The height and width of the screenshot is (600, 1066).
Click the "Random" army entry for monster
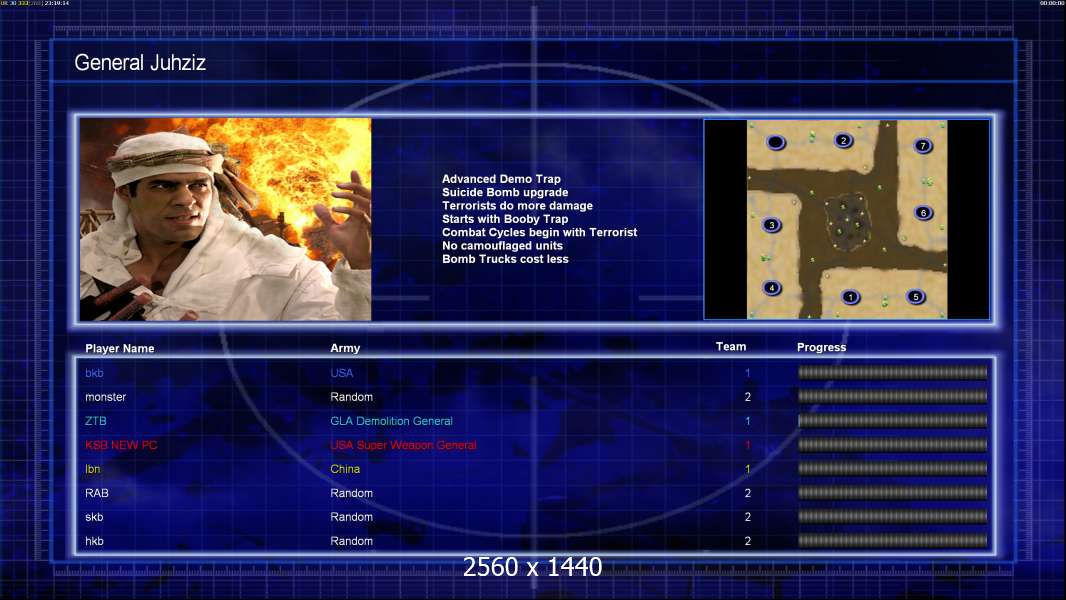351,397
